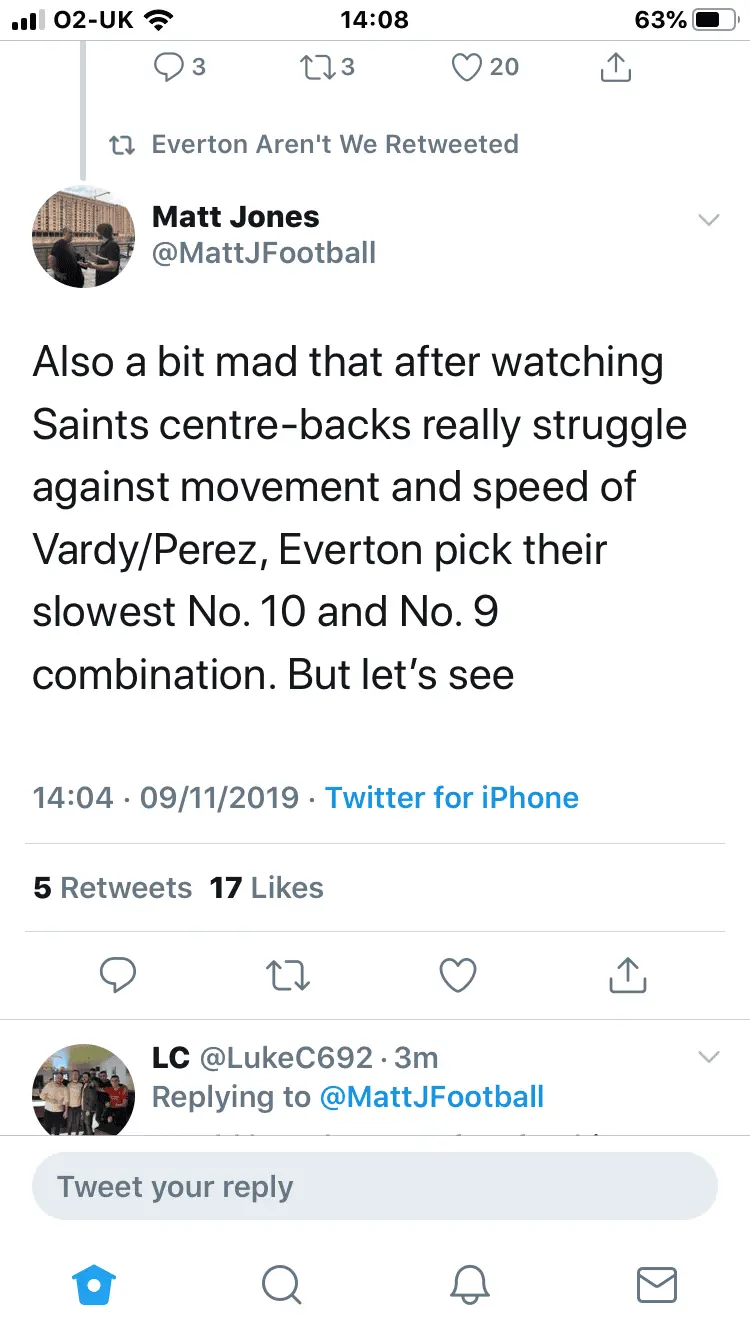Reply to Matt Jones's tweet
Image resolution: width=750 pixels, height=1334 pixels.
pyautogui.click(x=118, y=975)
